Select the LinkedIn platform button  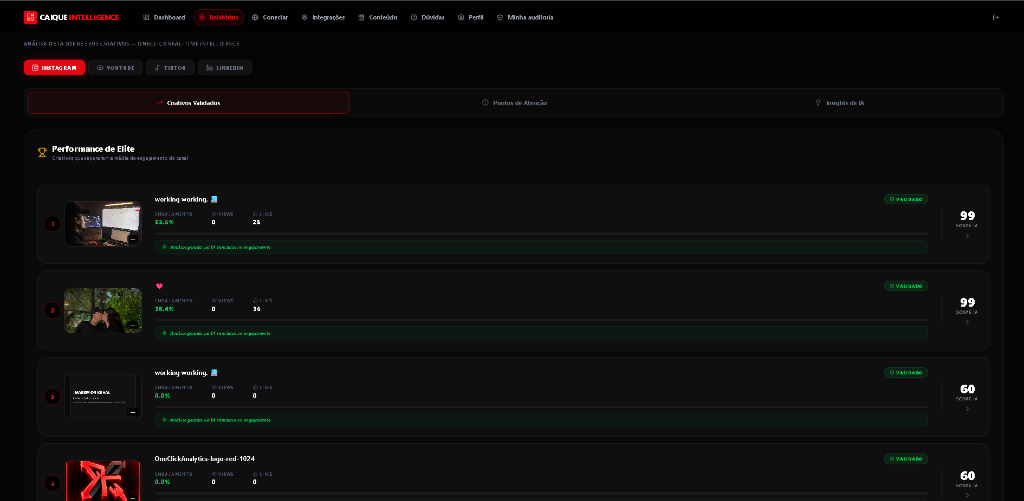coord(225,67)
